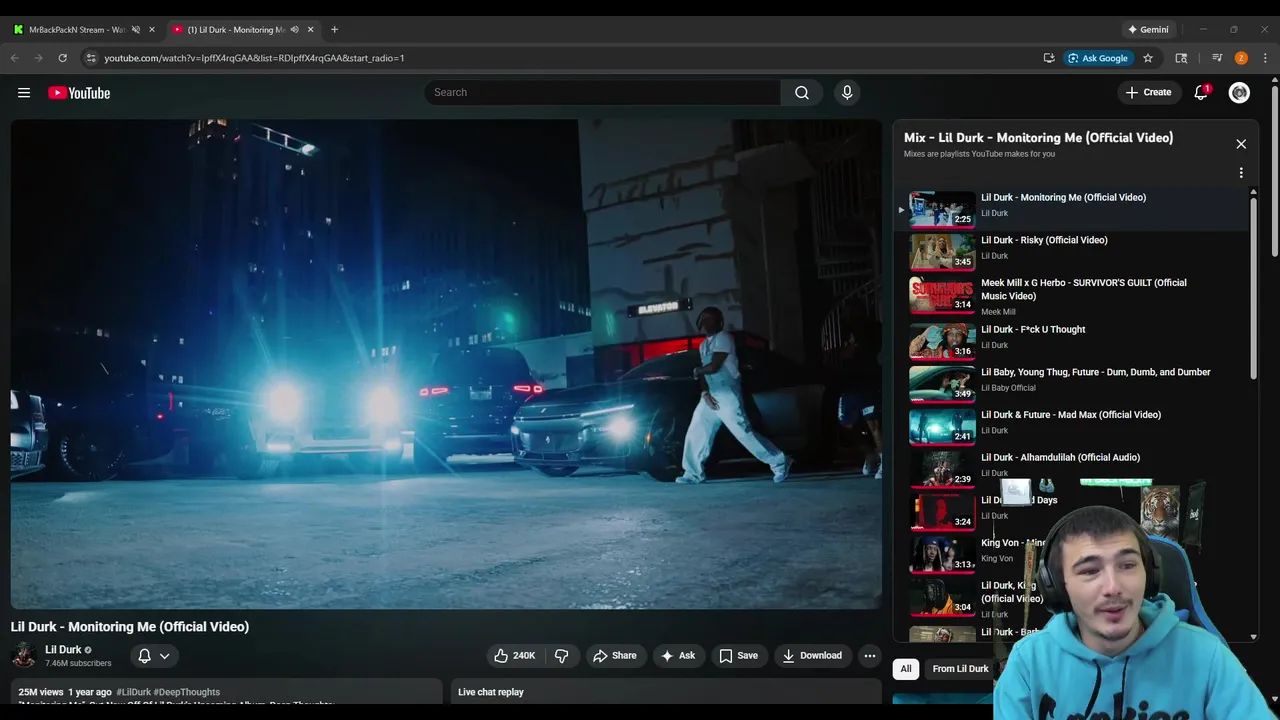Click the address bar URL
The height and width of the screenshot is (720, 1280).
(254, 58)
